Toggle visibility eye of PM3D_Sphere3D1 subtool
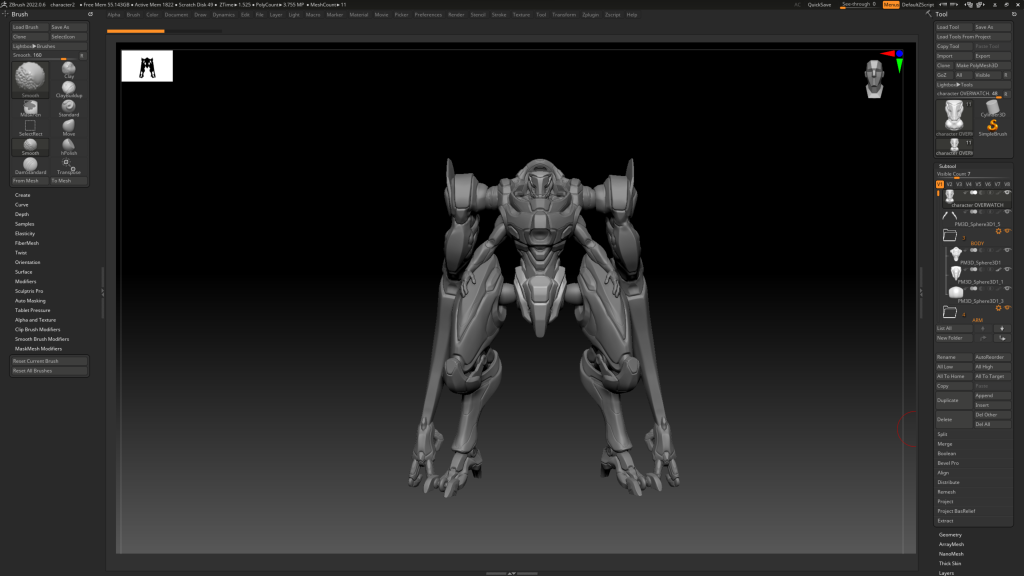This screenshot has width=1024, height=576. 1007,250
